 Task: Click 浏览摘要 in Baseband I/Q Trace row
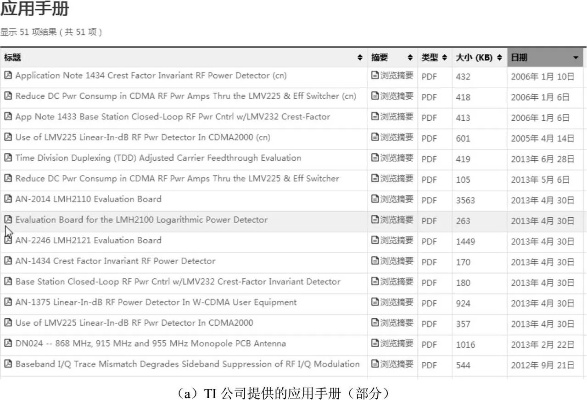pos(397,364)
